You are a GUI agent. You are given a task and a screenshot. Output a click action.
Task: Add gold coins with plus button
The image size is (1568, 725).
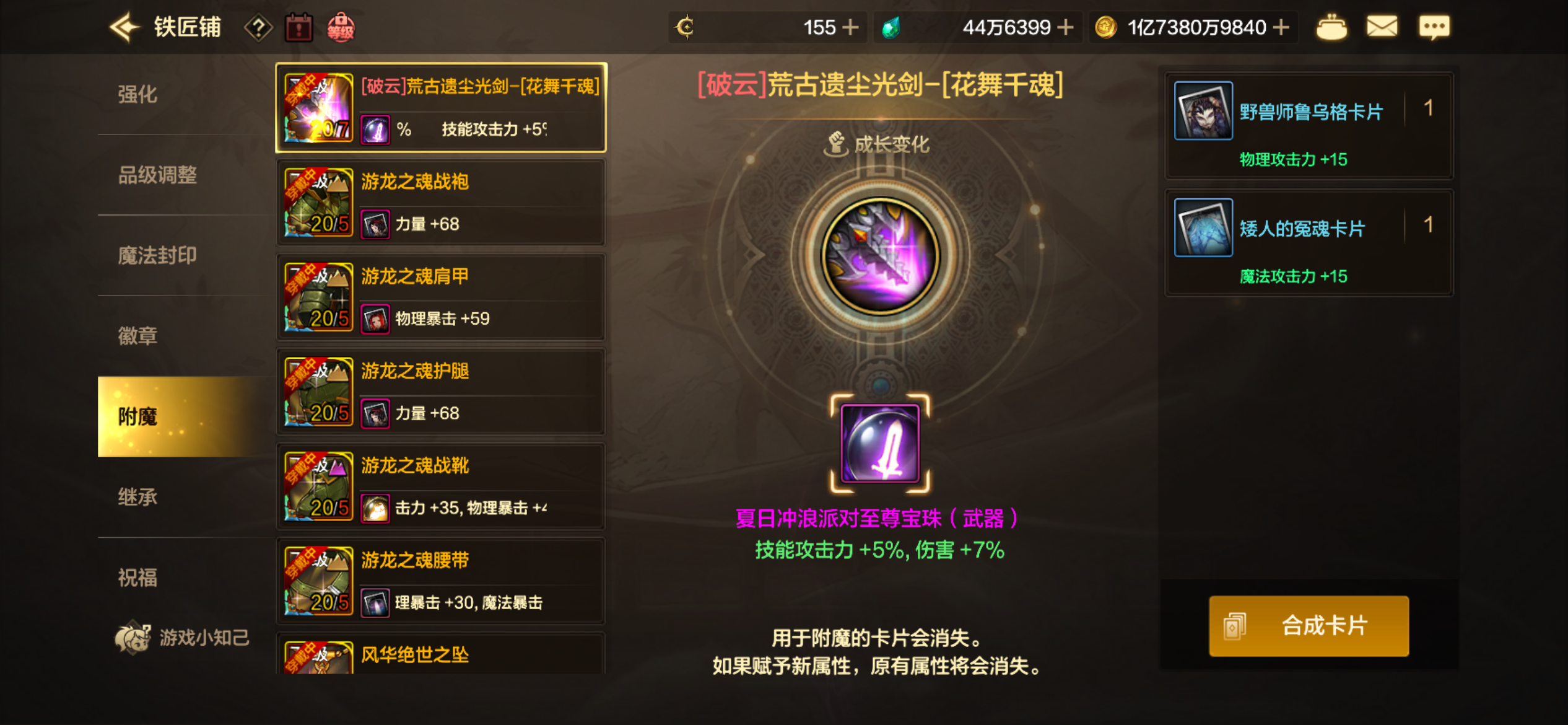click(x=1281, y=27)
